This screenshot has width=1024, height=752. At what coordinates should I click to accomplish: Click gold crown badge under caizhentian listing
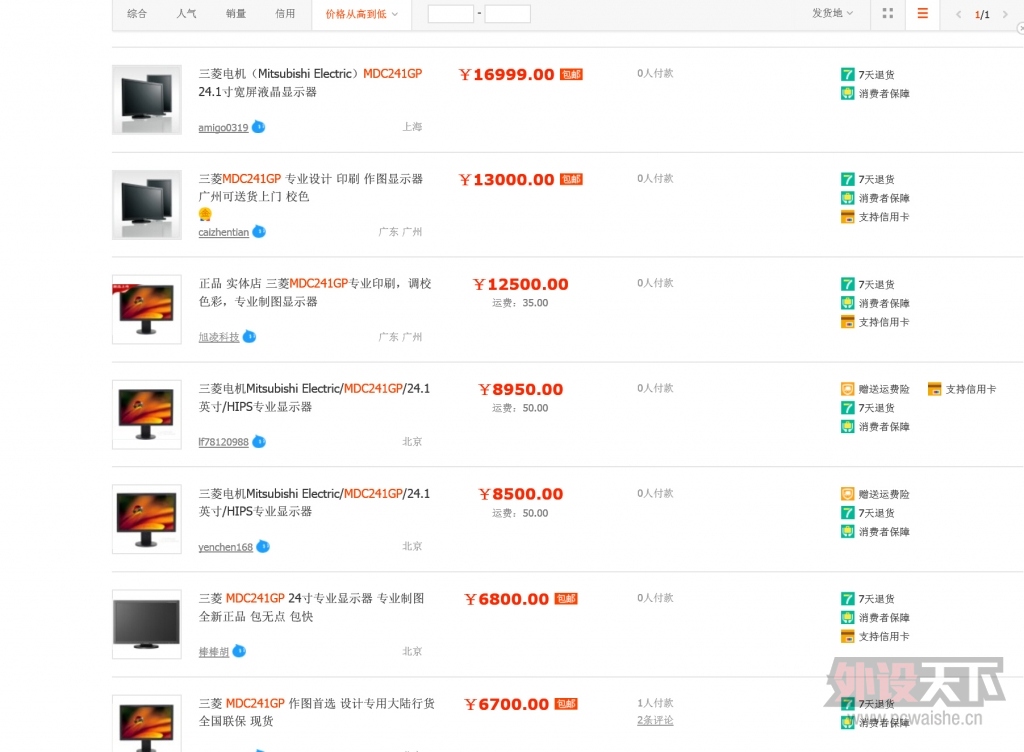click(205, 214)
